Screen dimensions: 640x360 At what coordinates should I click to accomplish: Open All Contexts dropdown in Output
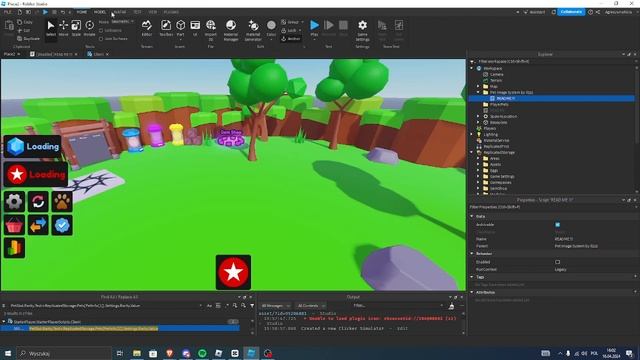311,306
